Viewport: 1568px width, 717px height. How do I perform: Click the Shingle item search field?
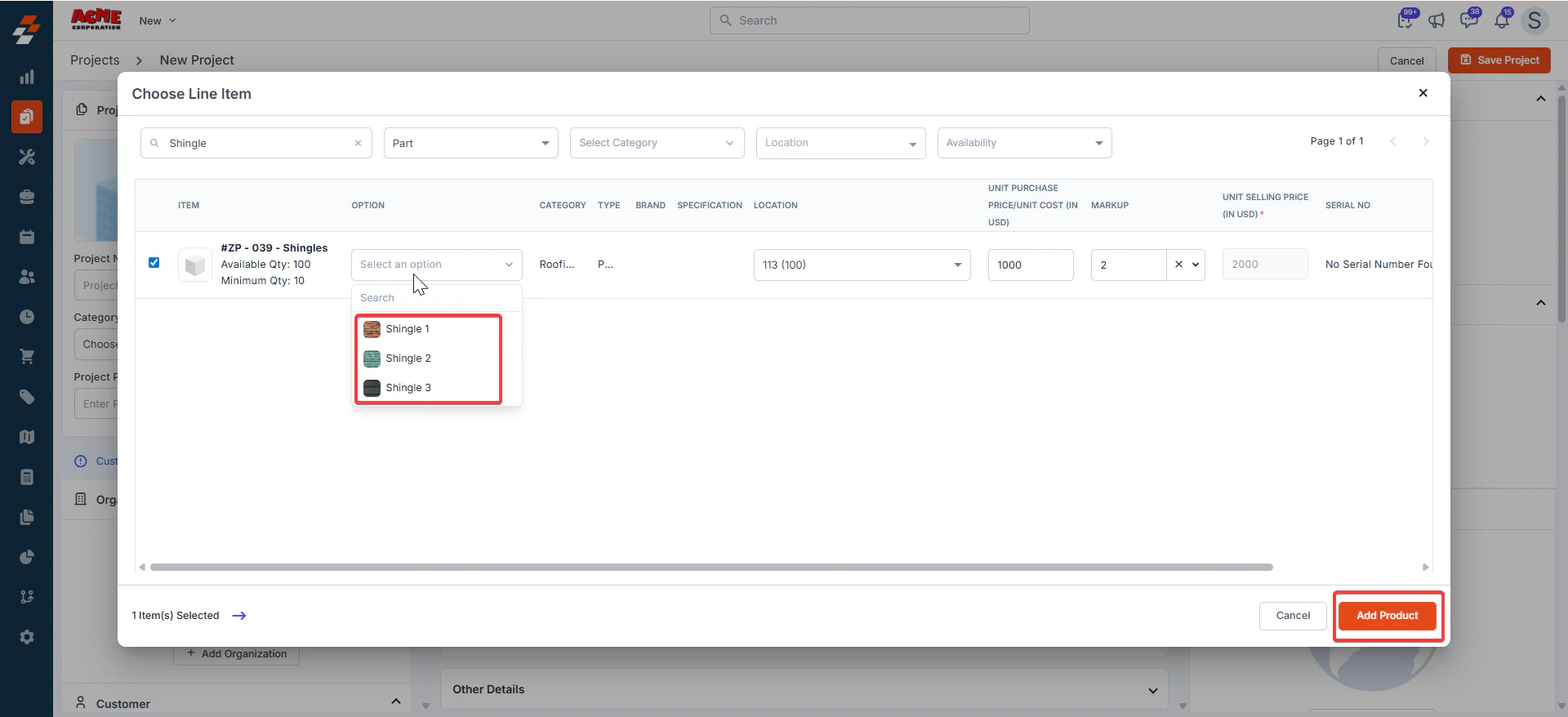click(x=256, y=143)
